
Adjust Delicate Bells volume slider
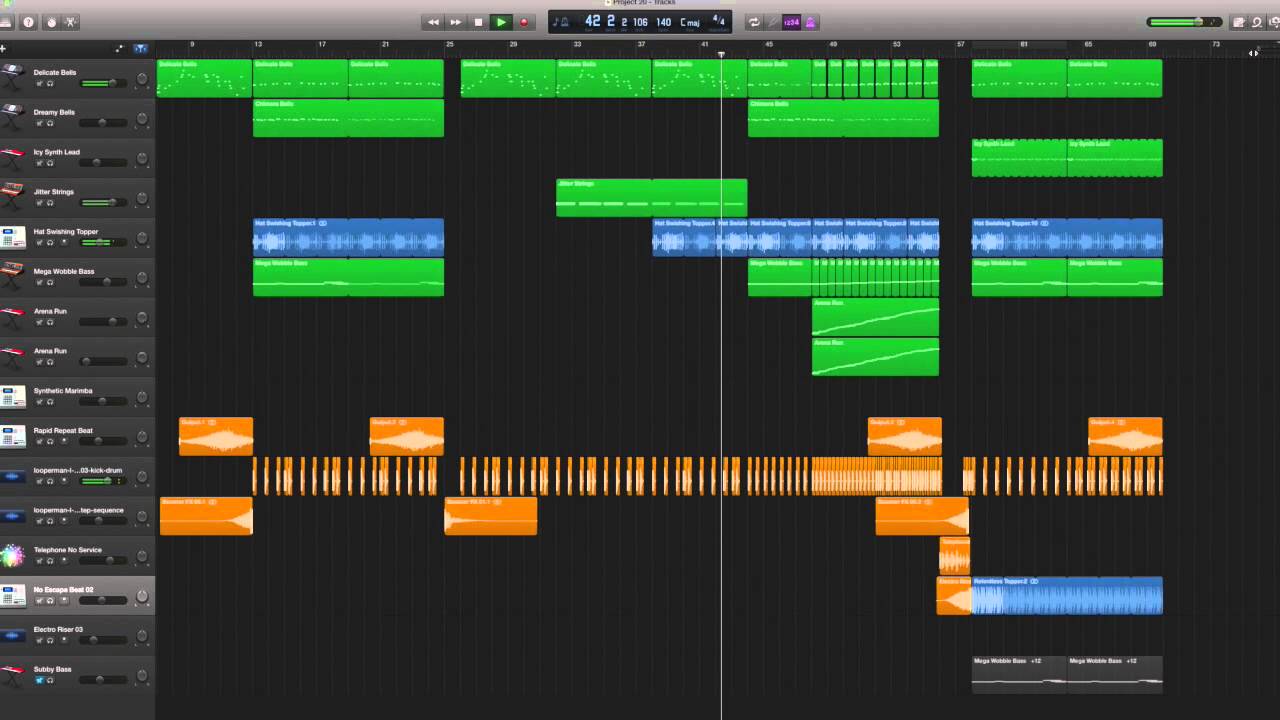point(103,83)
